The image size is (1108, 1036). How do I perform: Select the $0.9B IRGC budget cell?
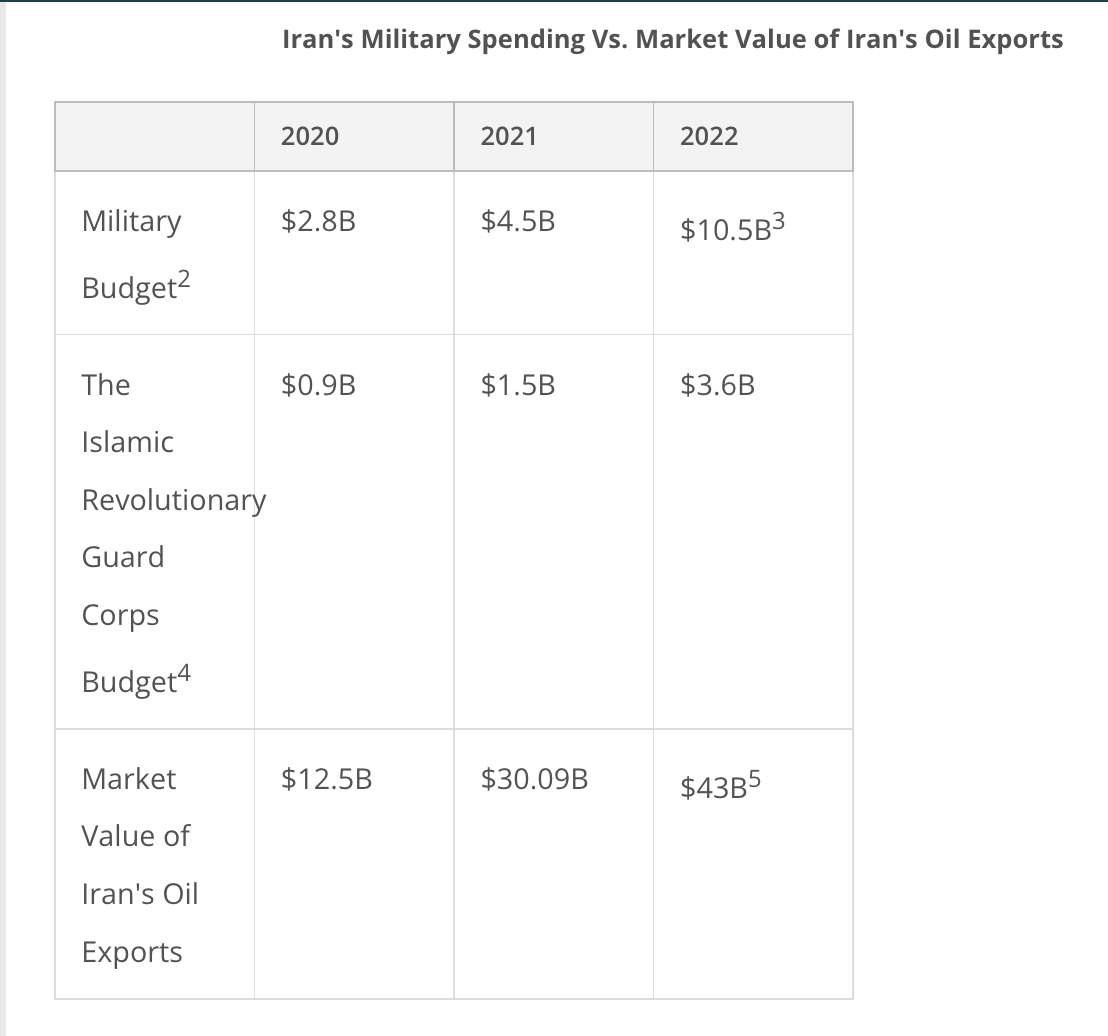coord(354,532)
